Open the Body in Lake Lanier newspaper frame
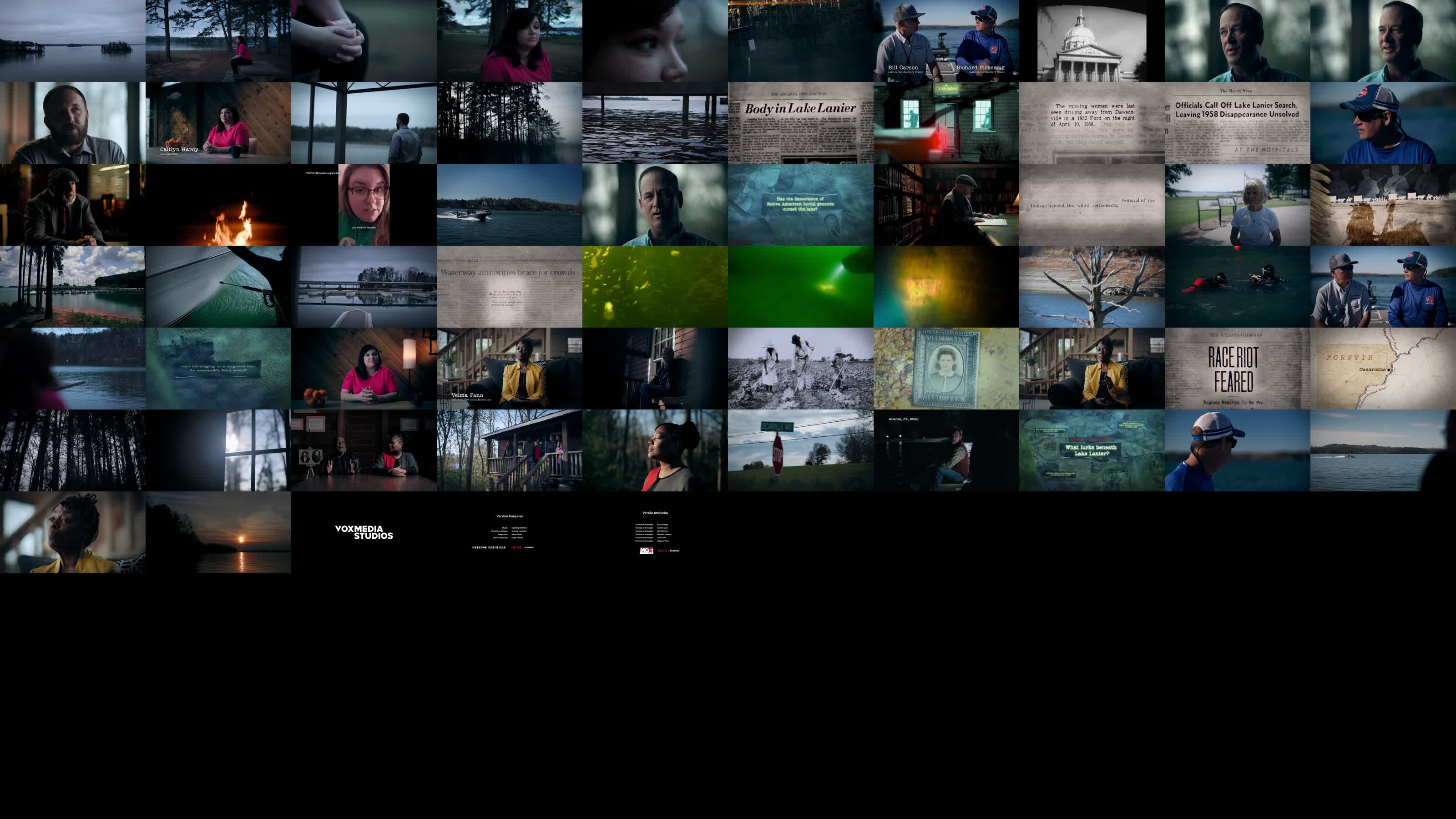This screenshot has width=1456, height=819. (x=800, y=123)
